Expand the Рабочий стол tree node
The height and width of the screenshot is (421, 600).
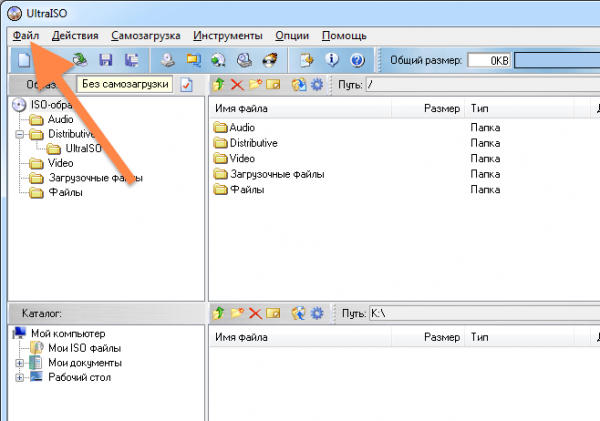[x=20, y=377]
